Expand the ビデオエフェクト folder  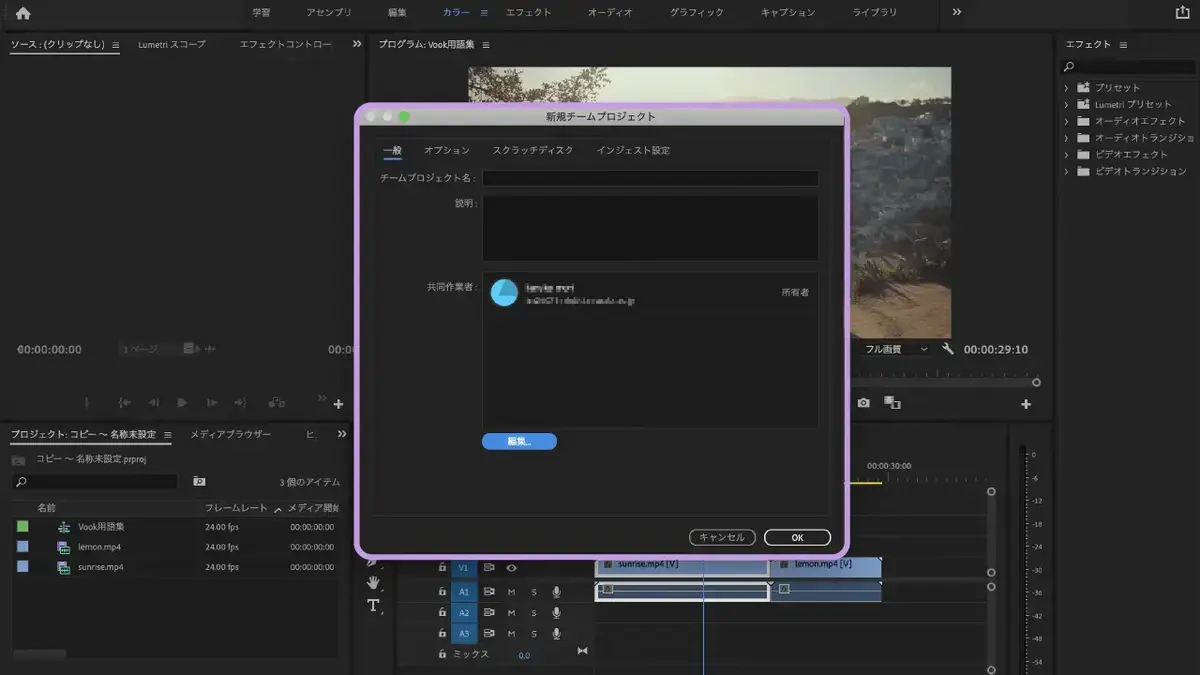coord(1066,155)
